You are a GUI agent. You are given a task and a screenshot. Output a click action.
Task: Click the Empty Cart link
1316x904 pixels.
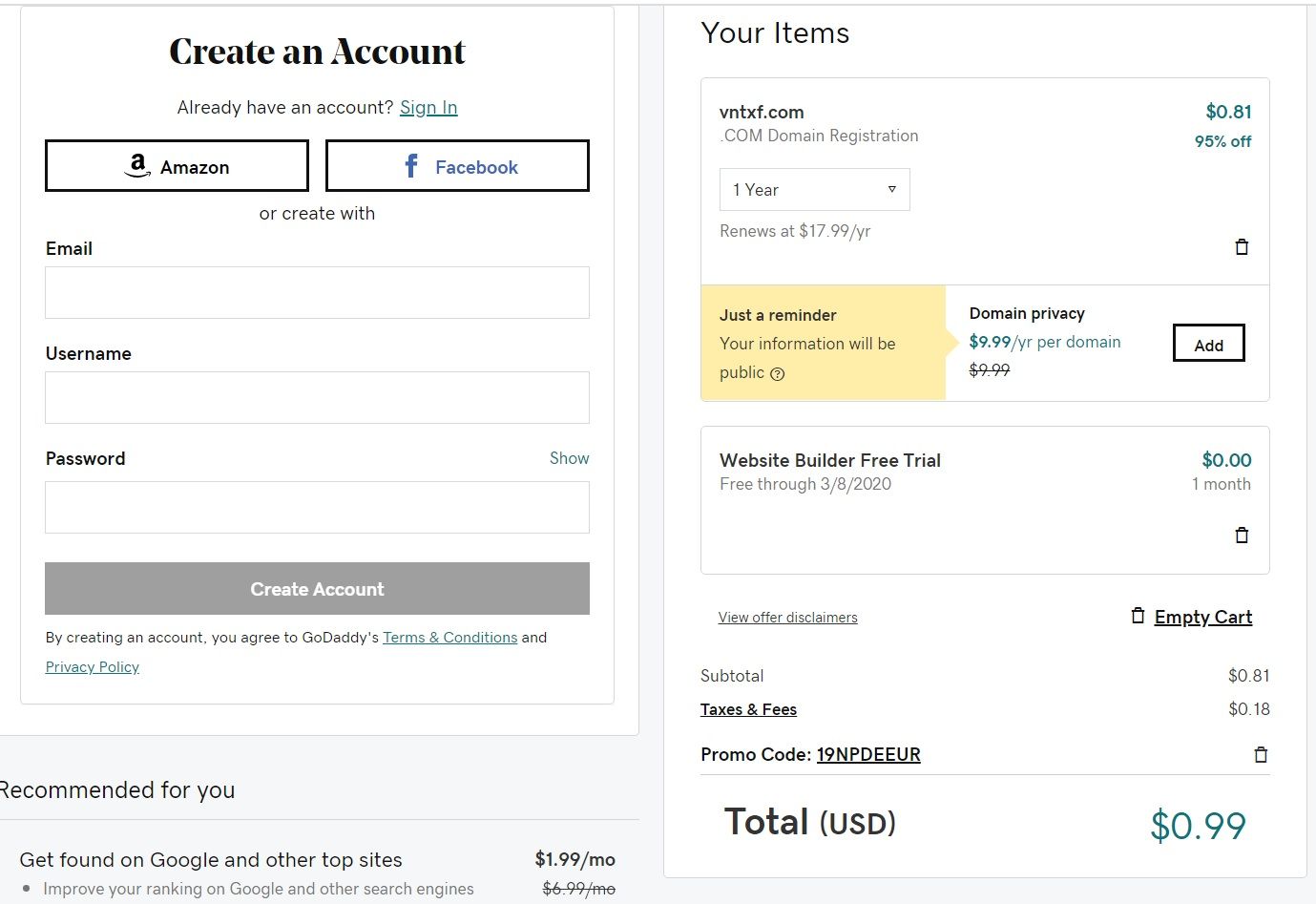click(1202, 618)
